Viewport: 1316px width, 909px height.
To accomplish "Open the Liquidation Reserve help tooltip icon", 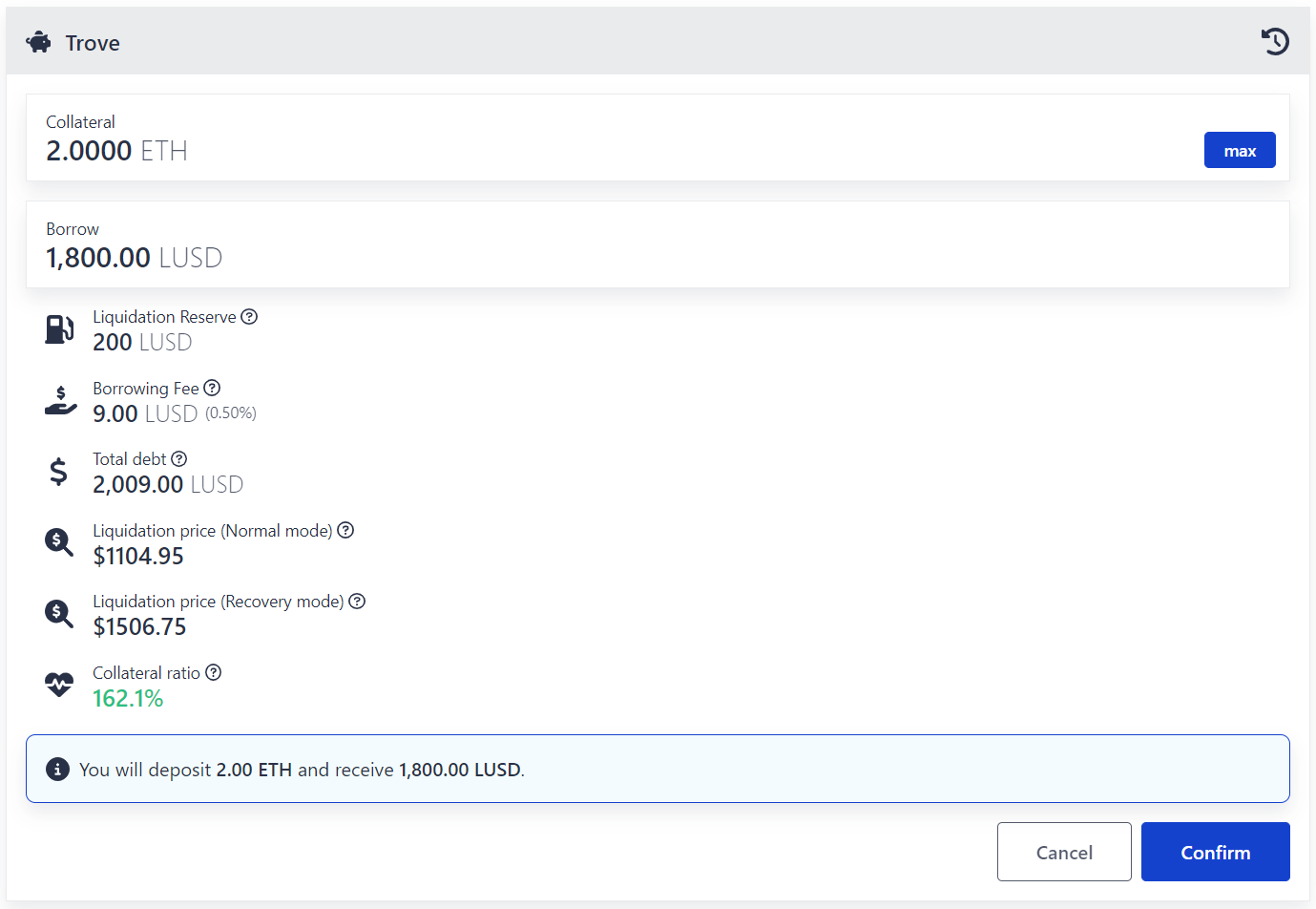I will pyautogui.click(x=249, y=317).
